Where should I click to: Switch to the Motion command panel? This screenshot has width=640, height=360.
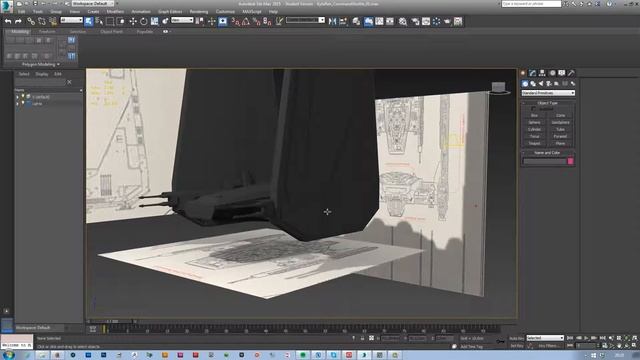click(x=552, y=73)
